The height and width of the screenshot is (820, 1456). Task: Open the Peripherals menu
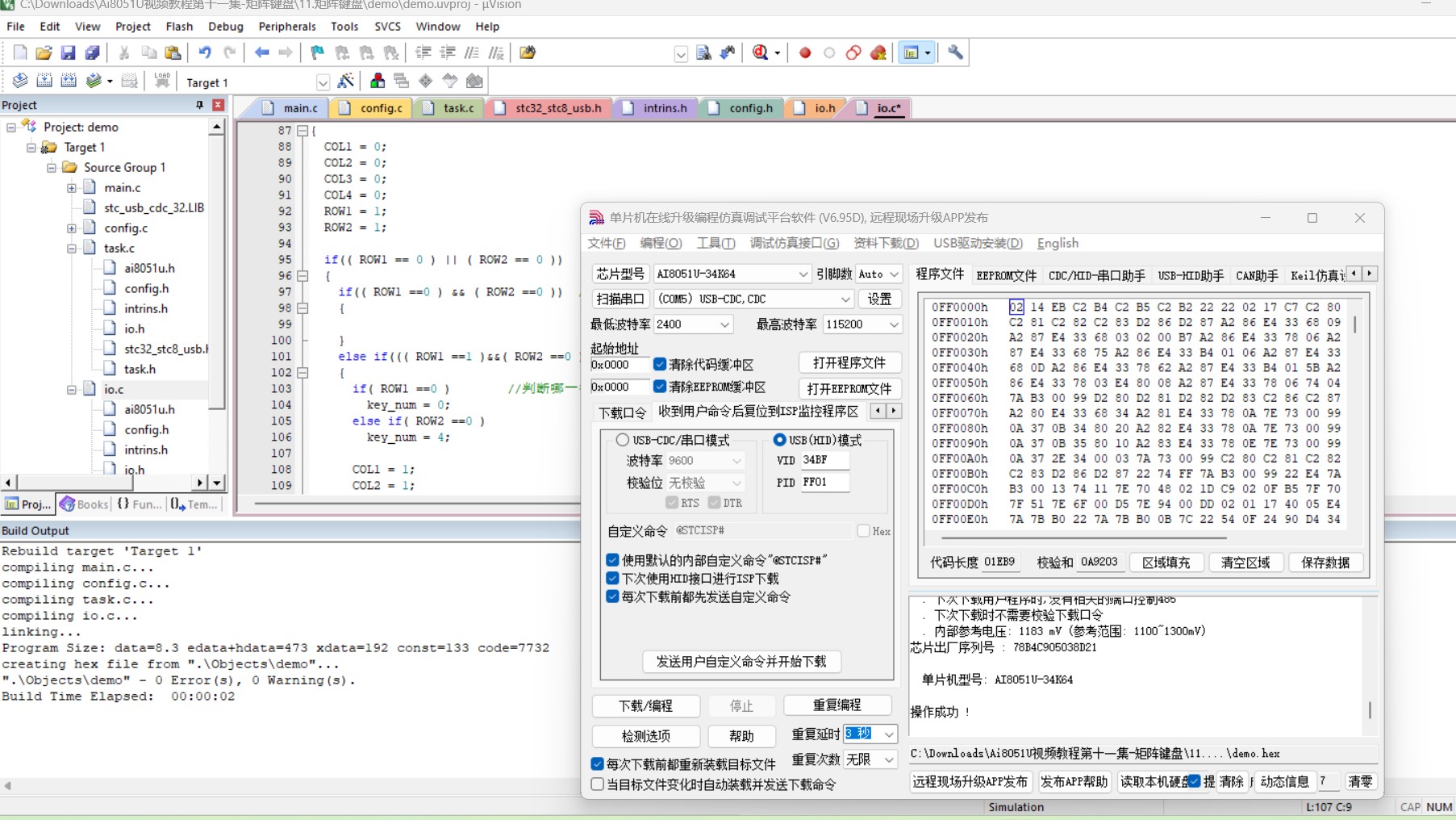[287, 26]
